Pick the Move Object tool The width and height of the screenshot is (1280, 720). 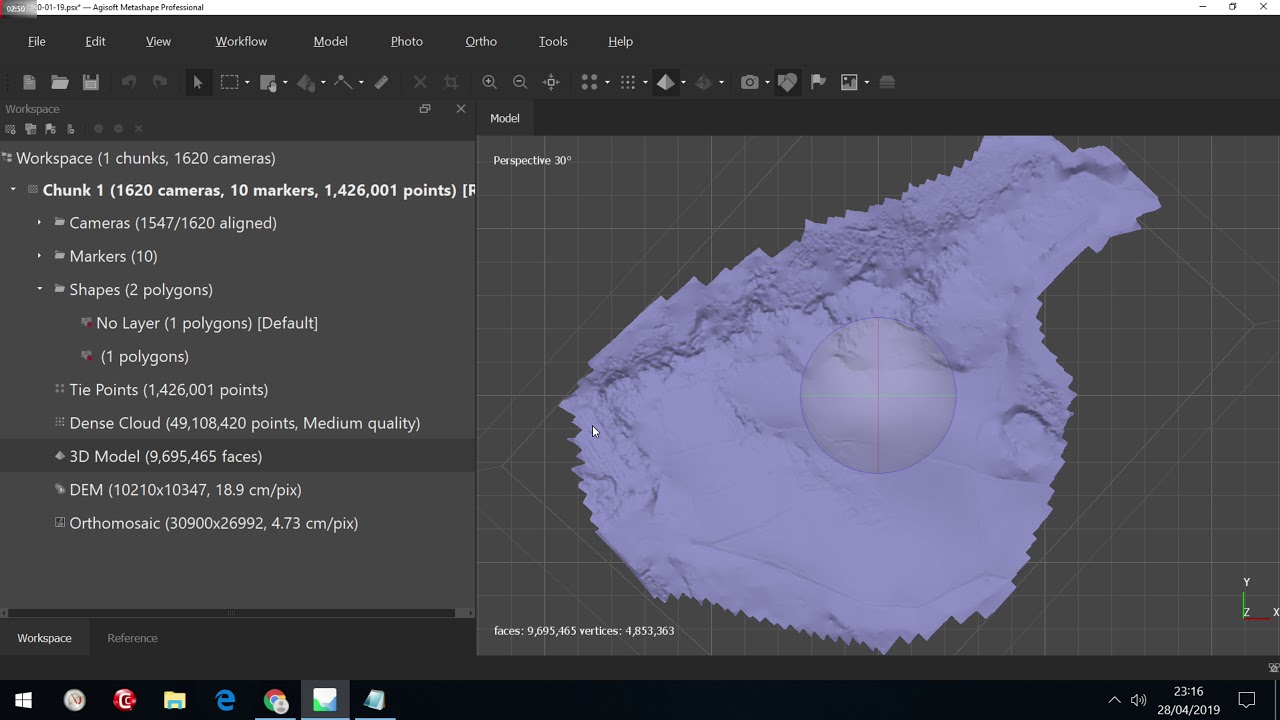tap(306, 82)
